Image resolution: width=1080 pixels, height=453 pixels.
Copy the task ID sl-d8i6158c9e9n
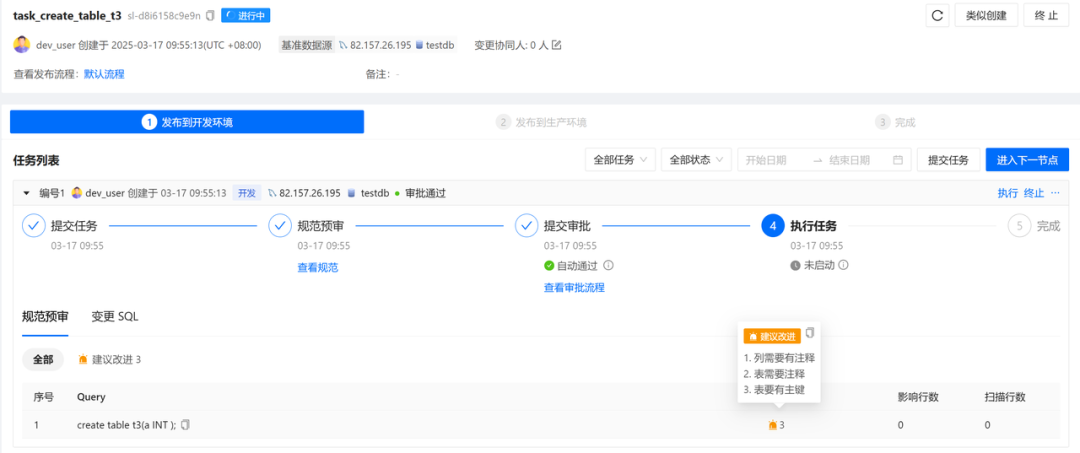(210, 16)
